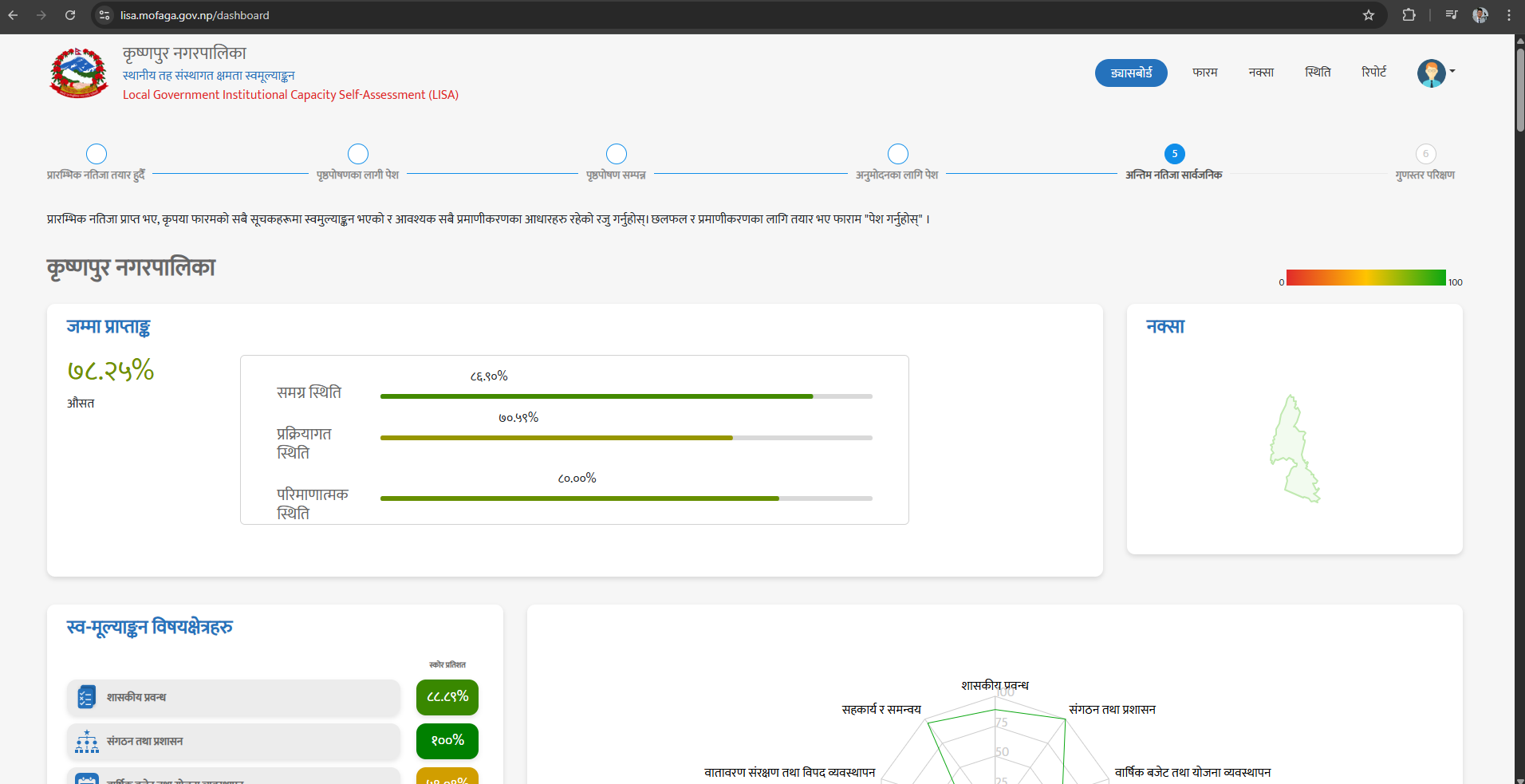Go to the नक्सा navigation item
Image resolution: width=1525 pixels, height=784 pixels.
point(1260,73)
